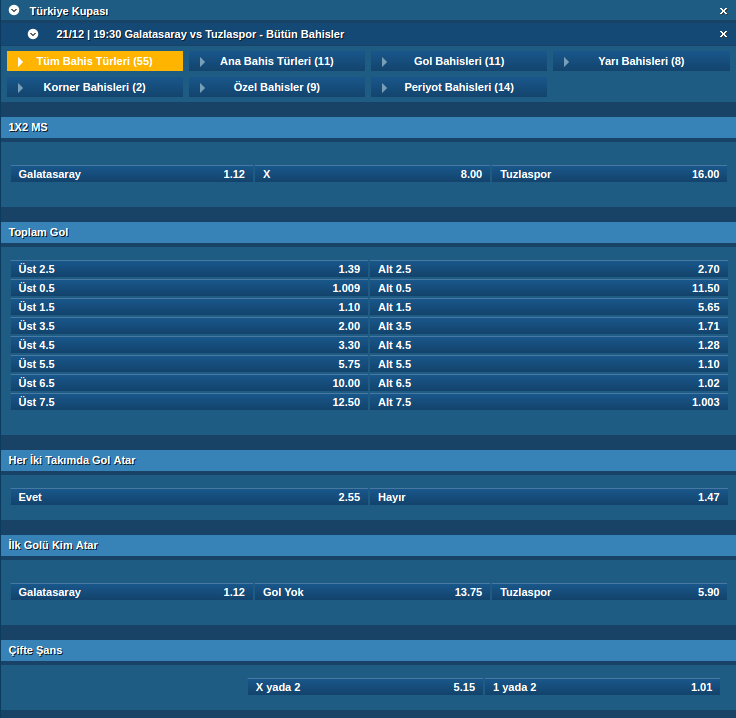736x718 pixels.
Task: Pick draw X at 8.00 odds
Action: coord(372,174)
